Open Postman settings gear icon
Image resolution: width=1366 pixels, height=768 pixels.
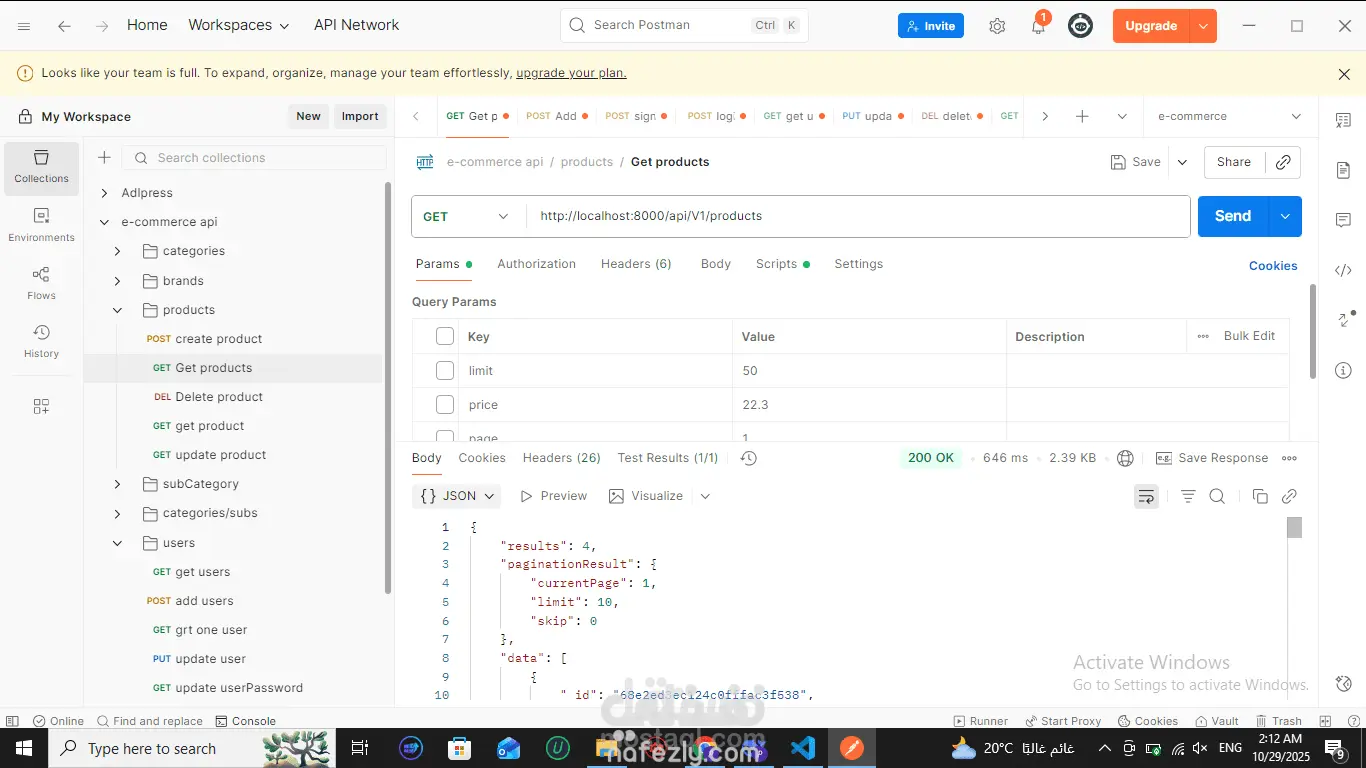click(x=997, y=27)
